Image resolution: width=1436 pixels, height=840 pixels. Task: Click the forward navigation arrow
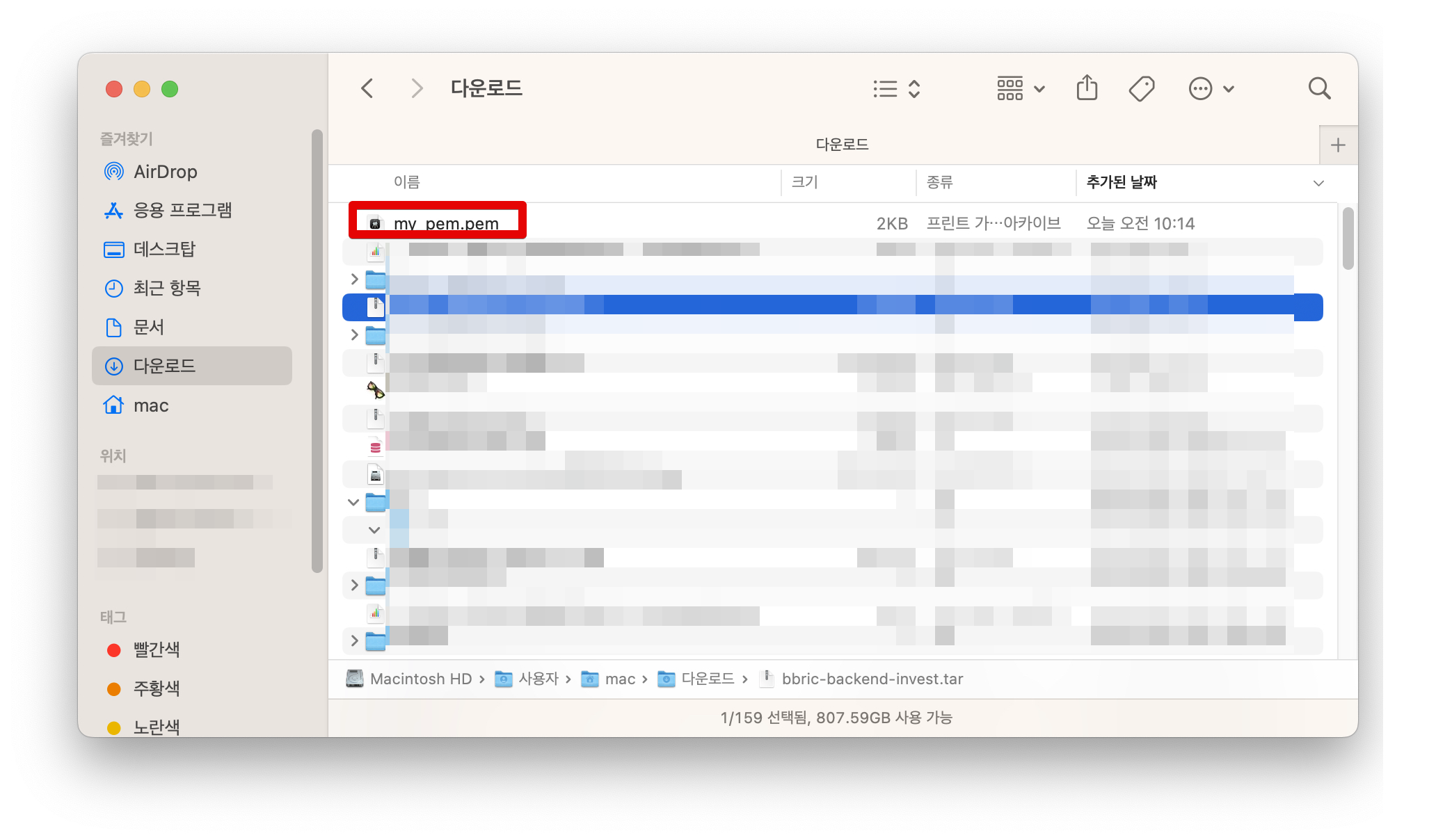(416, 88)
